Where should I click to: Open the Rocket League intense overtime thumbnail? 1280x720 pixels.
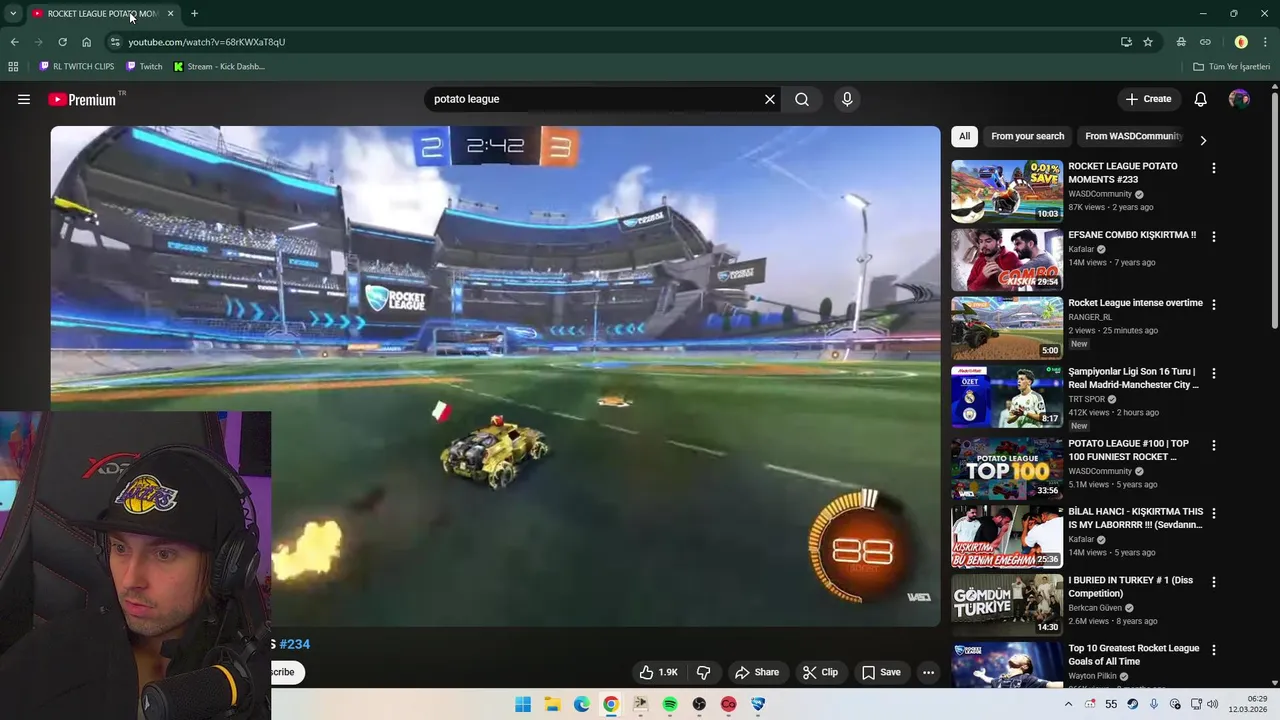[1007, 328]
